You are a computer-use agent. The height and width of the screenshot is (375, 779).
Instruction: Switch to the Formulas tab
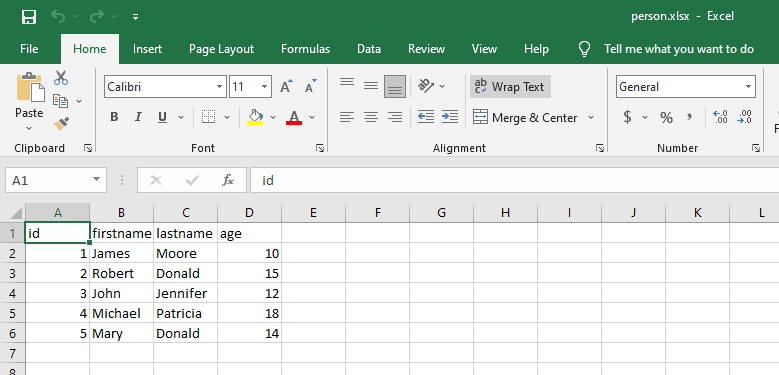tap(306, 49)
